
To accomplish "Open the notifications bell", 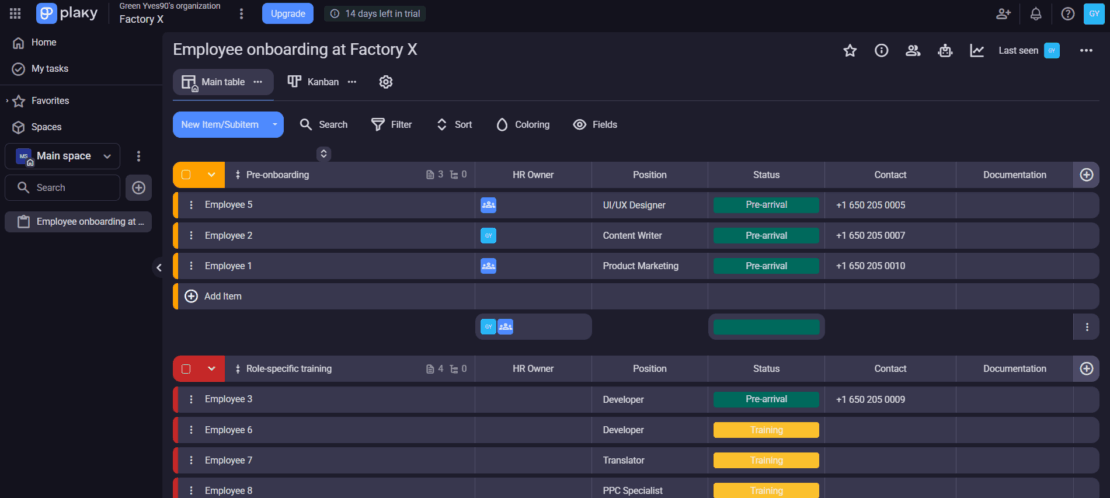I will (1036, 13).
